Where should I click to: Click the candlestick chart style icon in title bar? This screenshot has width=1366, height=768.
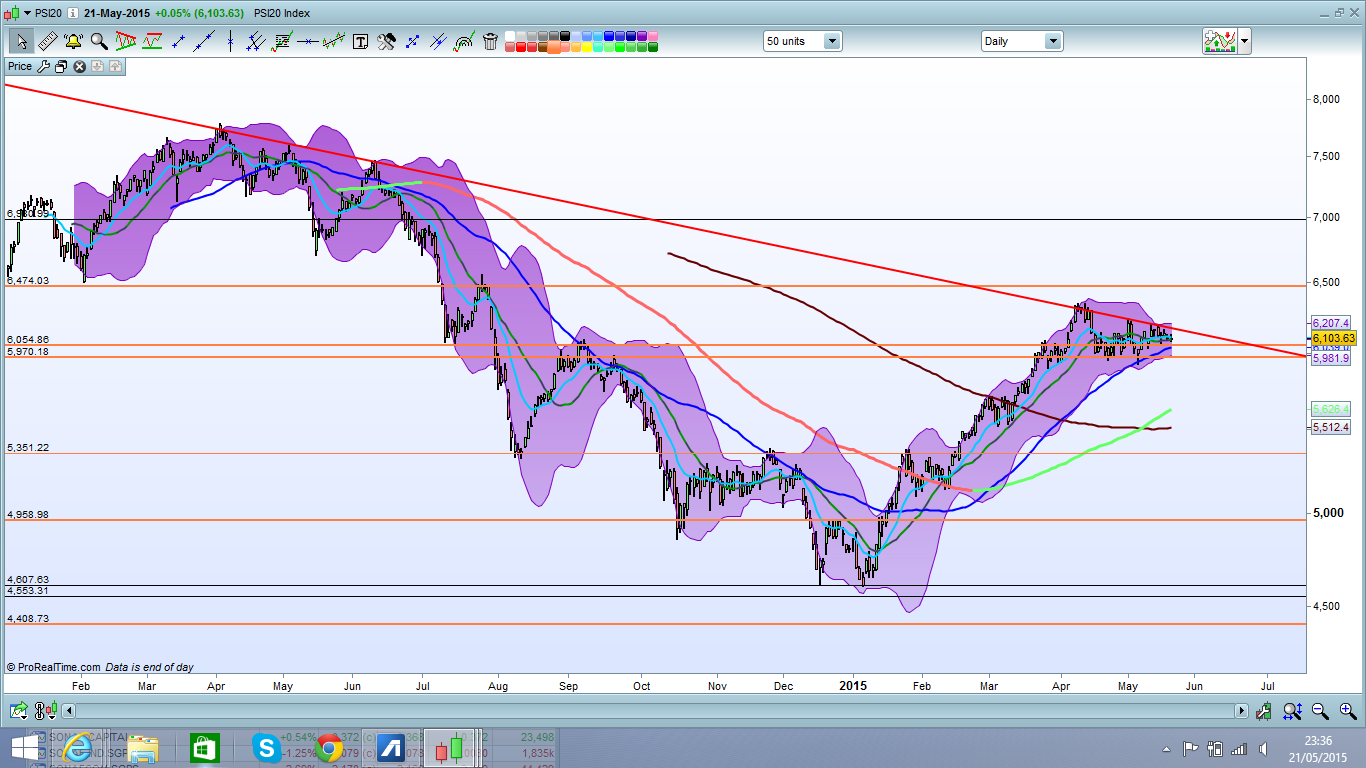click(12, 13)
